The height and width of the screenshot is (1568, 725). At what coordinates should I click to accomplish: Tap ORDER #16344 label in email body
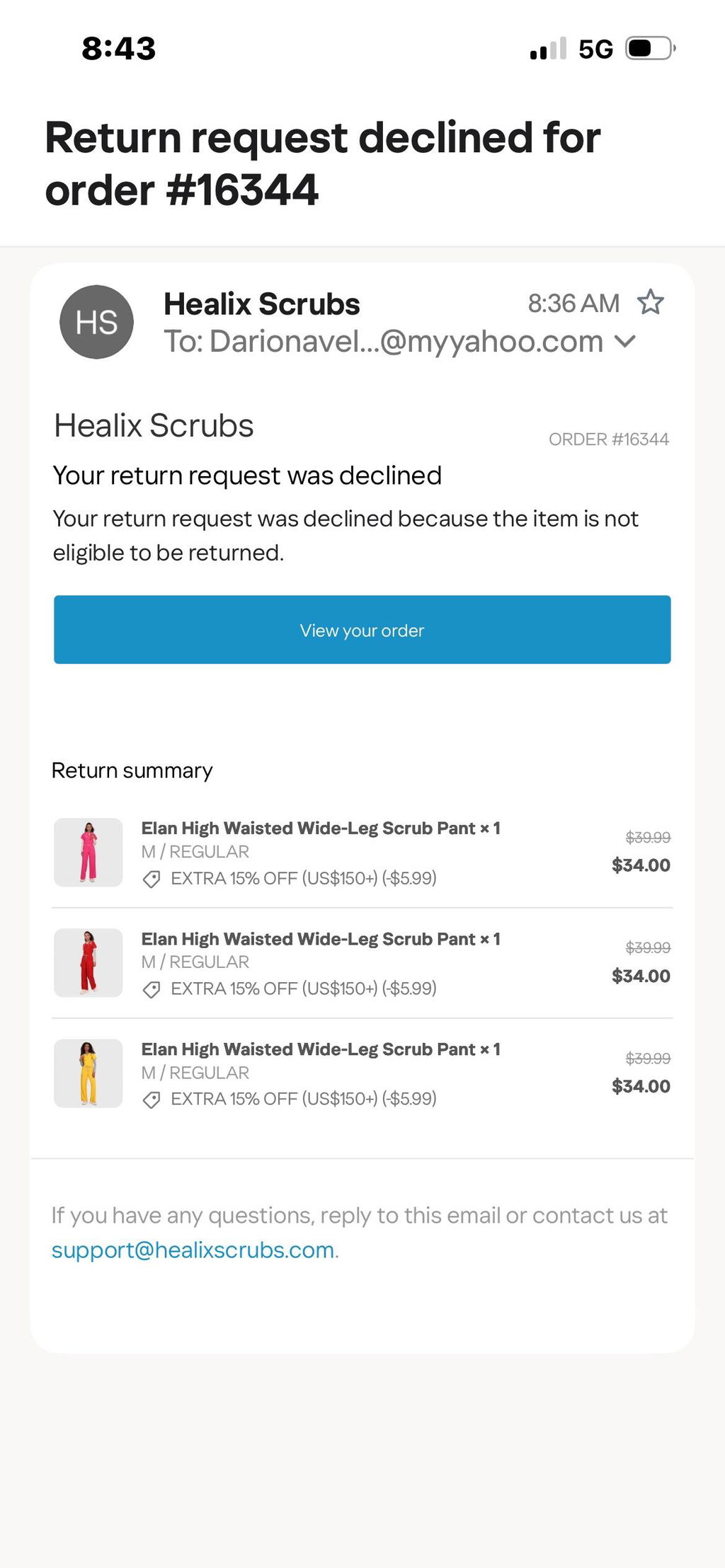coord(609,439)
